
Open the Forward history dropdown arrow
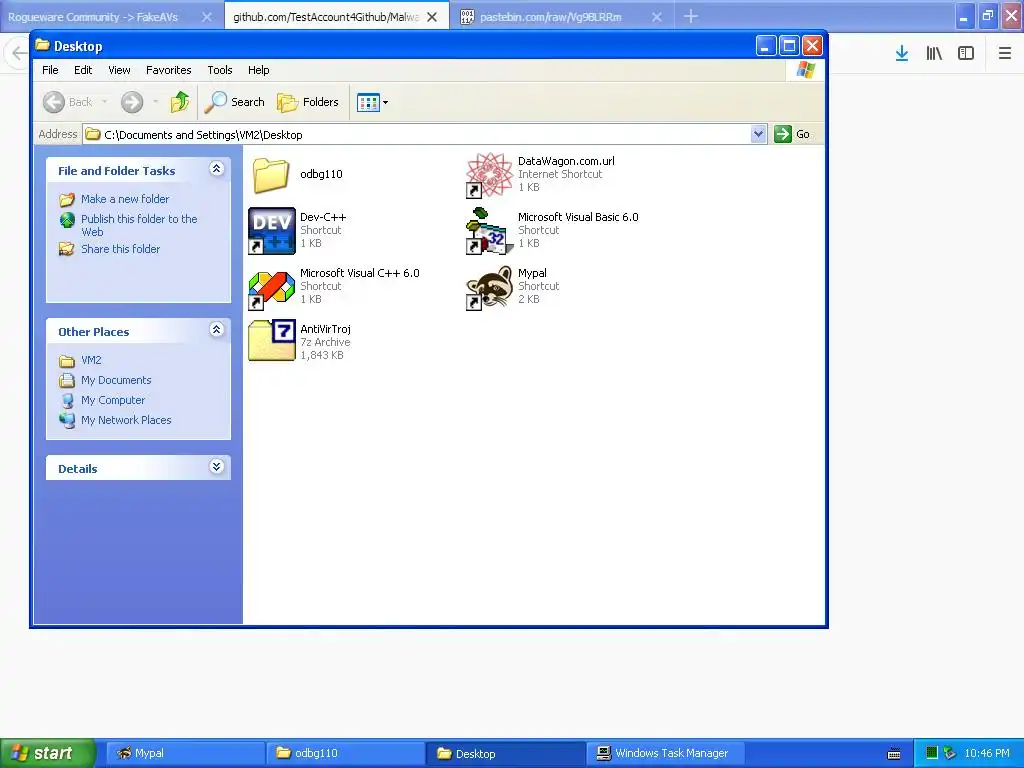(155, 102)
